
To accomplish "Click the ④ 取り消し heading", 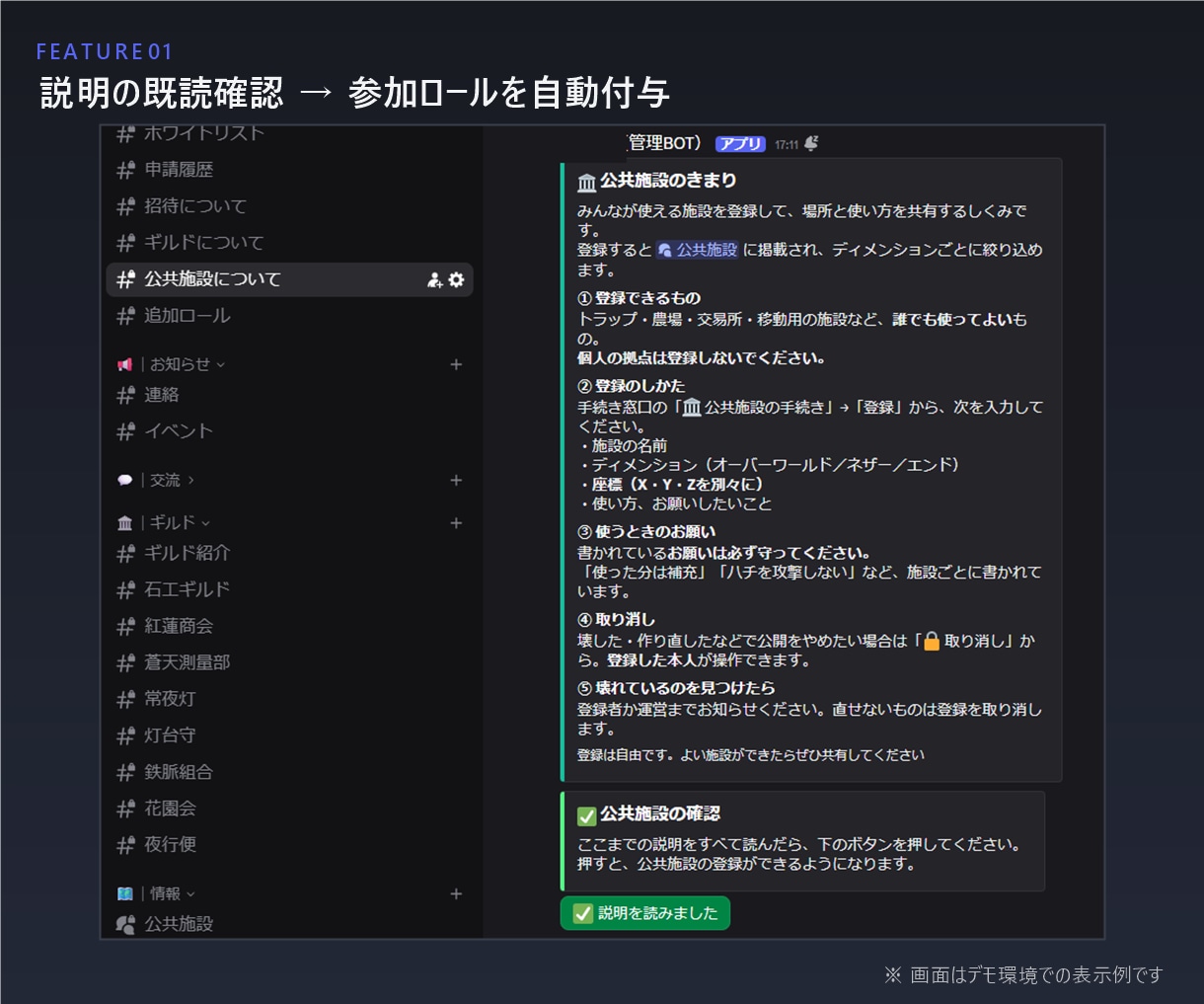I will (617, 620).
